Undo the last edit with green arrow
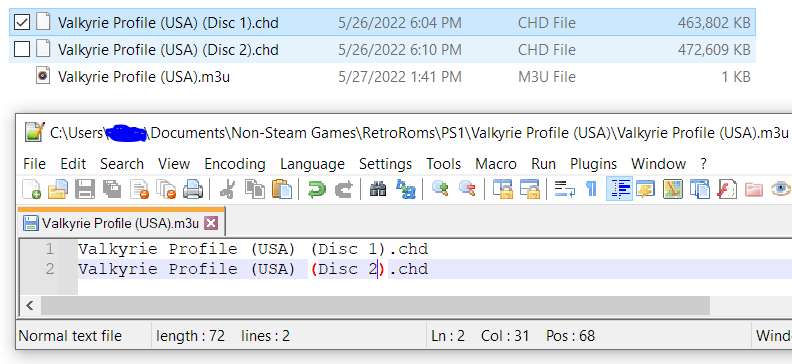This screenshot has width=792, height=364. tap(317, 190)
